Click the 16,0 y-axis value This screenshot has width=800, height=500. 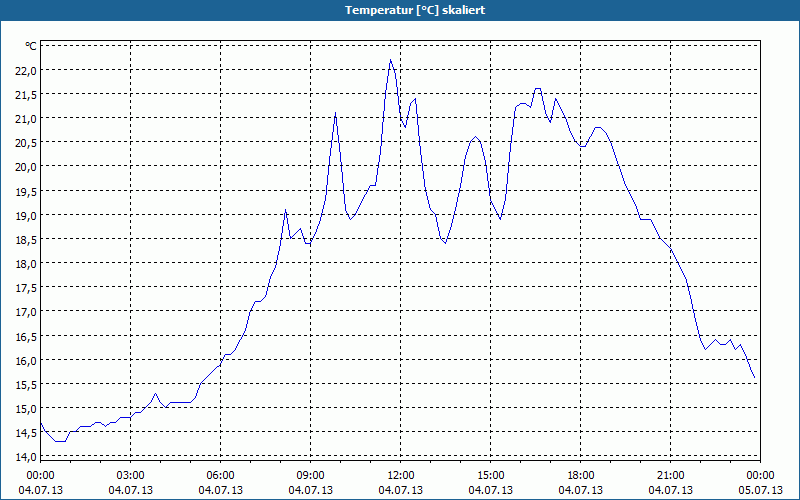click(x=26, y=360)
